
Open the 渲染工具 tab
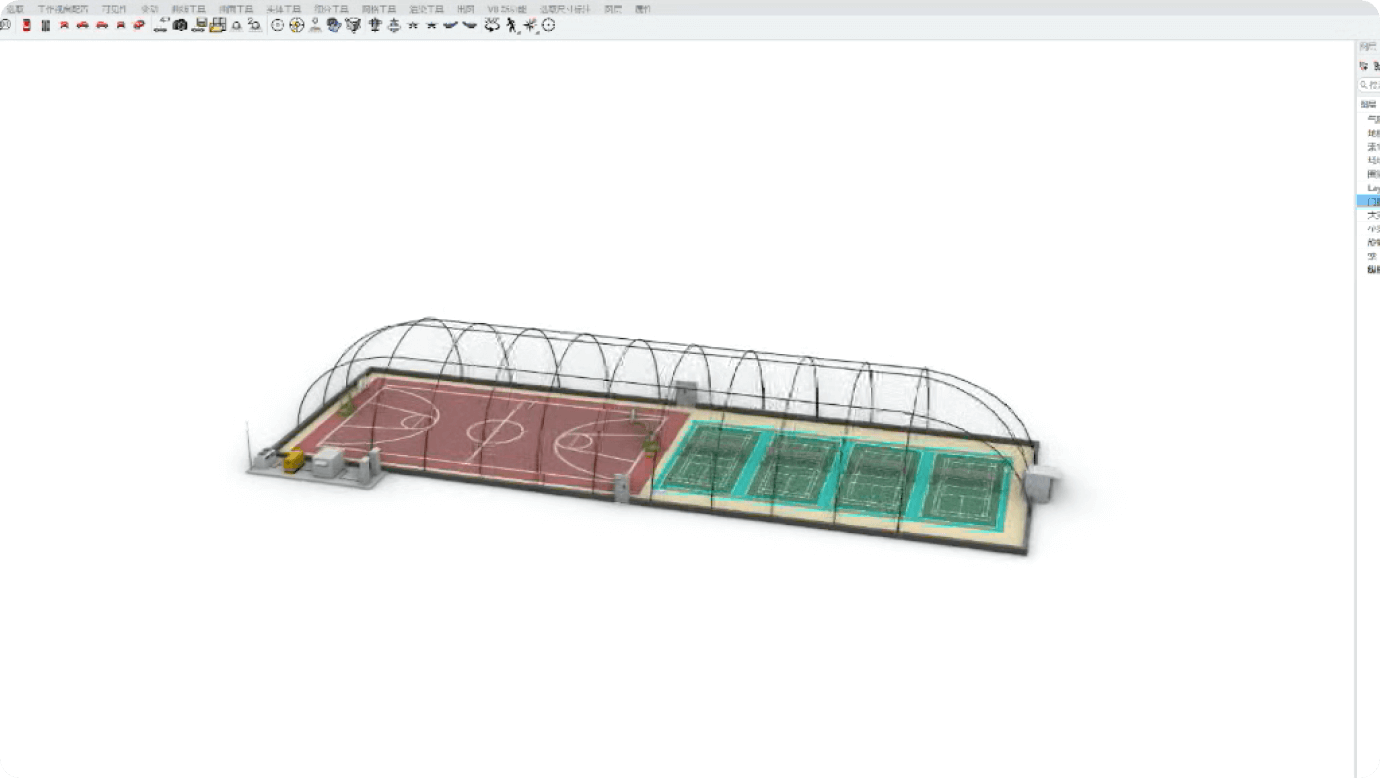pos(426,9)
